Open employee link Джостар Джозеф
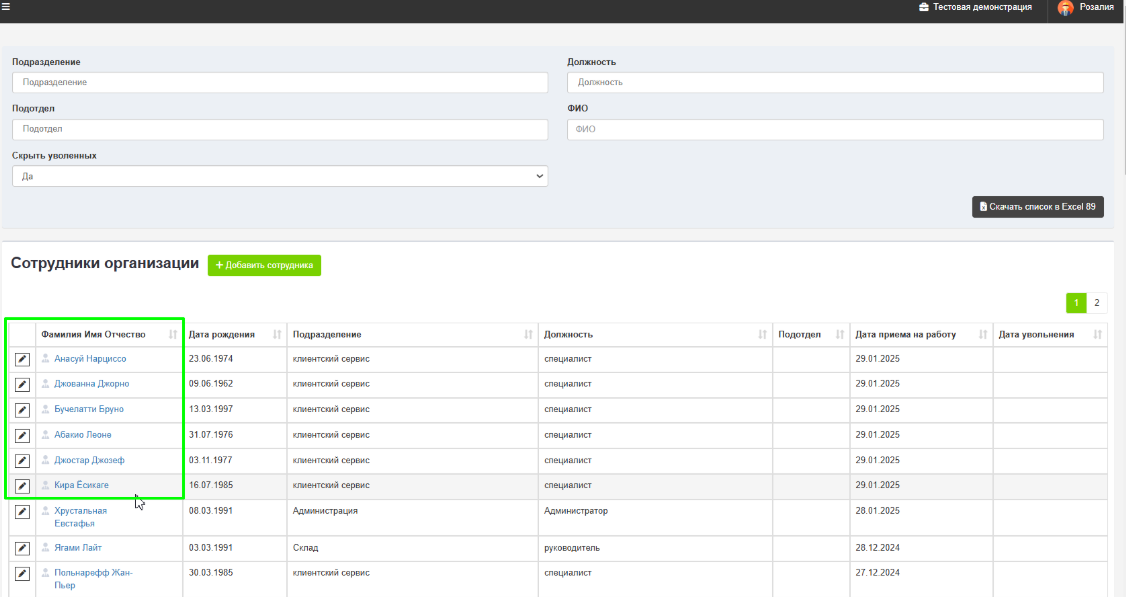 coord(89,460)
